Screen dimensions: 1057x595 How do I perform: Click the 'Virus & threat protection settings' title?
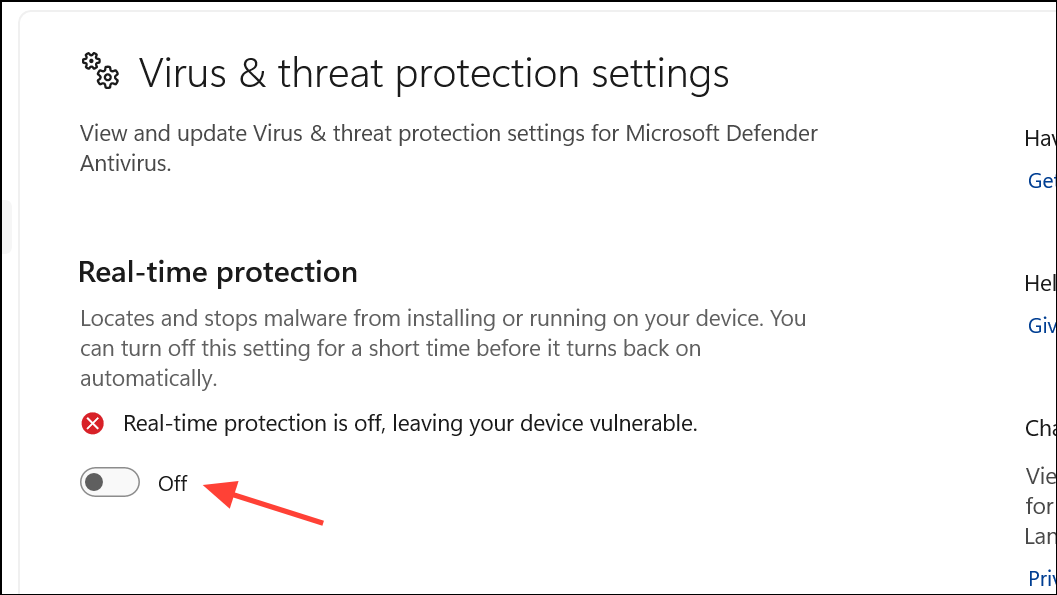tap(433, 73)
